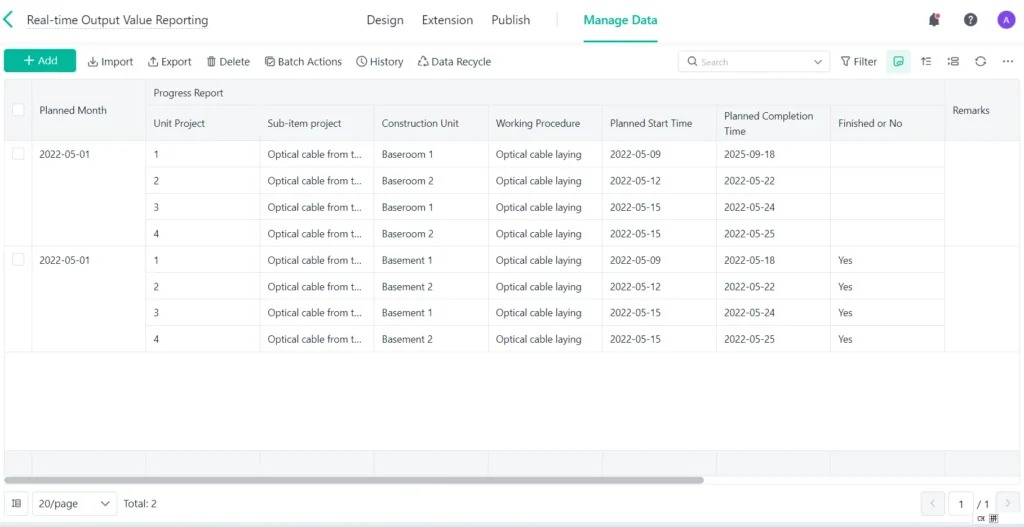Click the notification bell icon

click(x=934, y=20)
